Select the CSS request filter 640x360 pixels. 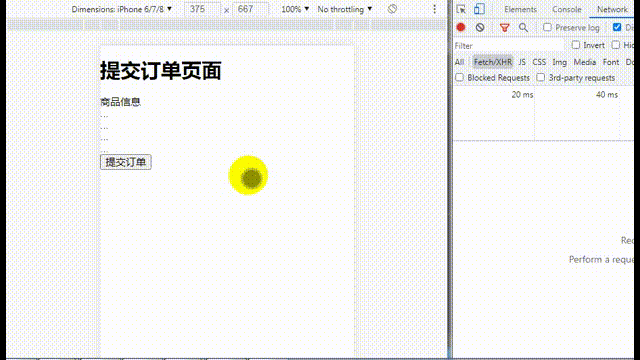(539, 62)
